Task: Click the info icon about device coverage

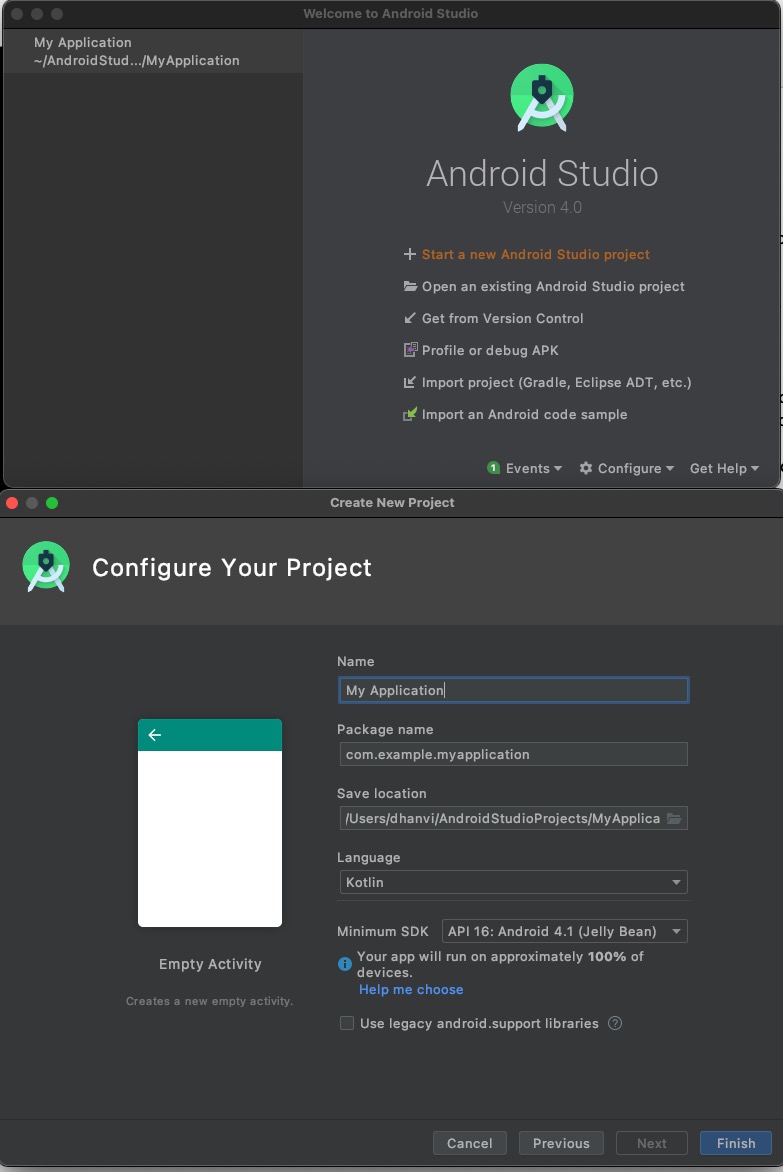Action: click(x=345, y=963)
